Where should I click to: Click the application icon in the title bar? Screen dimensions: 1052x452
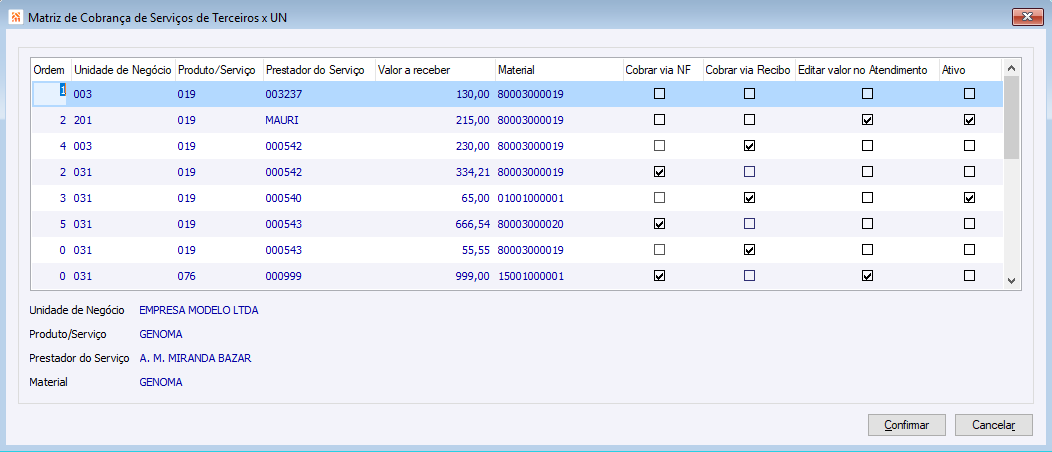15,18
